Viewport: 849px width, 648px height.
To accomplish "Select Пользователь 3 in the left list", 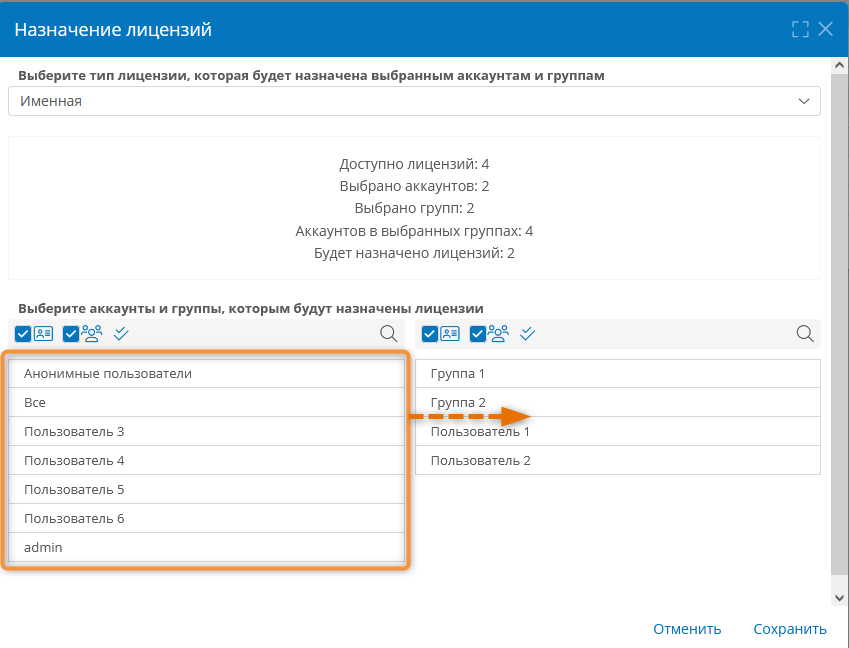I will pos(206,431).
